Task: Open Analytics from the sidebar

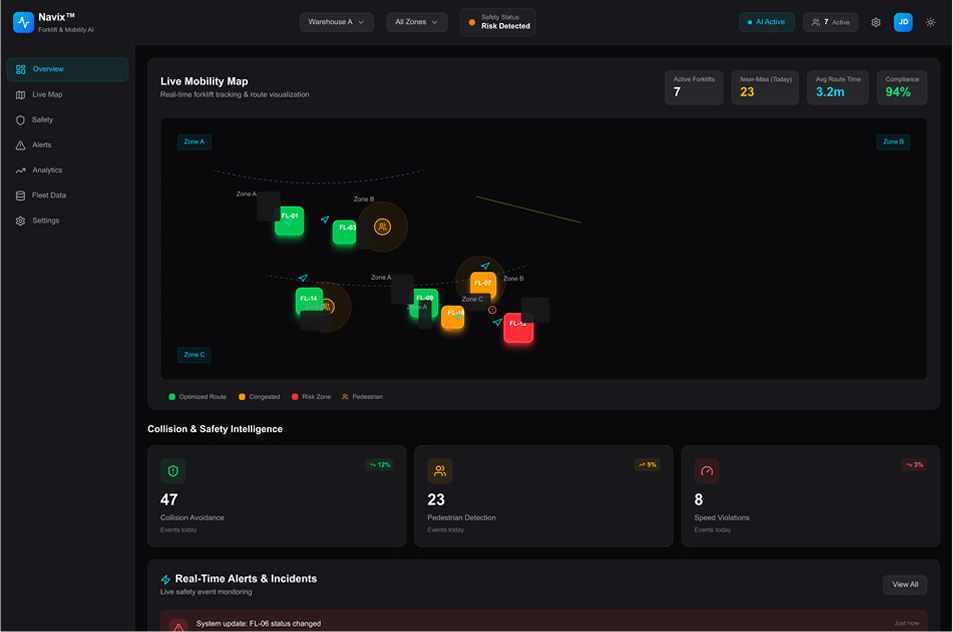Action: point(47,170)
